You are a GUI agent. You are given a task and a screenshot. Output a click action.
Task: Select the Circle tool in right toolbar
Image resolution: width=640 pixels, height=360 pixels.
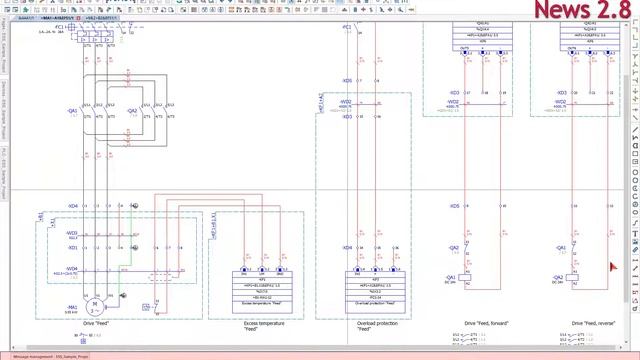[635, 172]
